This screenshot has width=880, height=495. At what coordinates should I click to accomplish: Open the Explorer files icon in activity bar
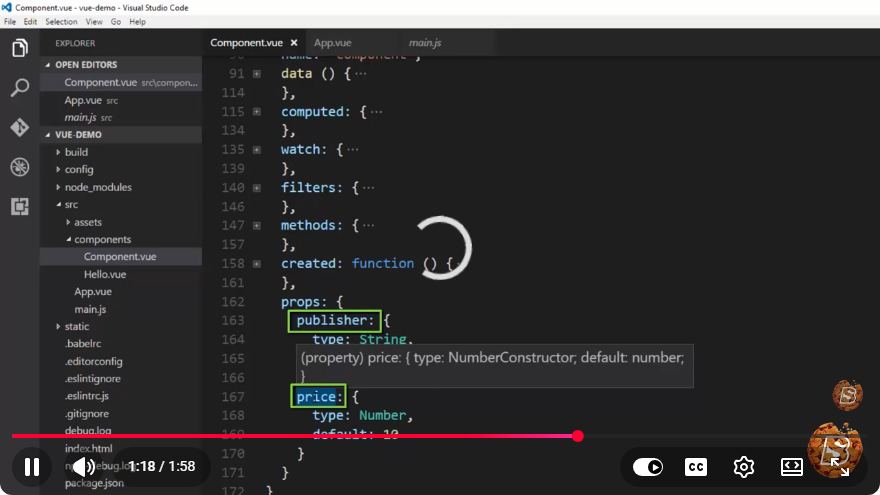click(20, 48)
